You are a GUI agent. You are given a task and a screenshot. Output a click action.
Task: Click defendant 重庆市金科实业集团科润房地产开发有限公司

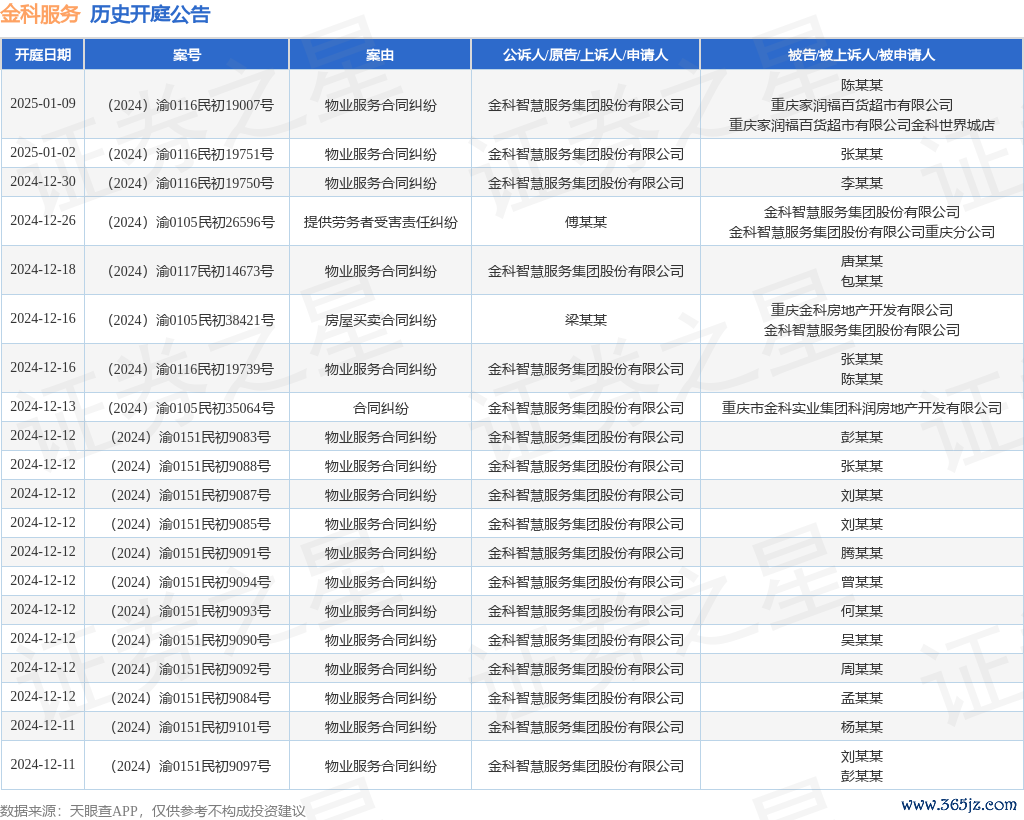click(x=861, y=408)
